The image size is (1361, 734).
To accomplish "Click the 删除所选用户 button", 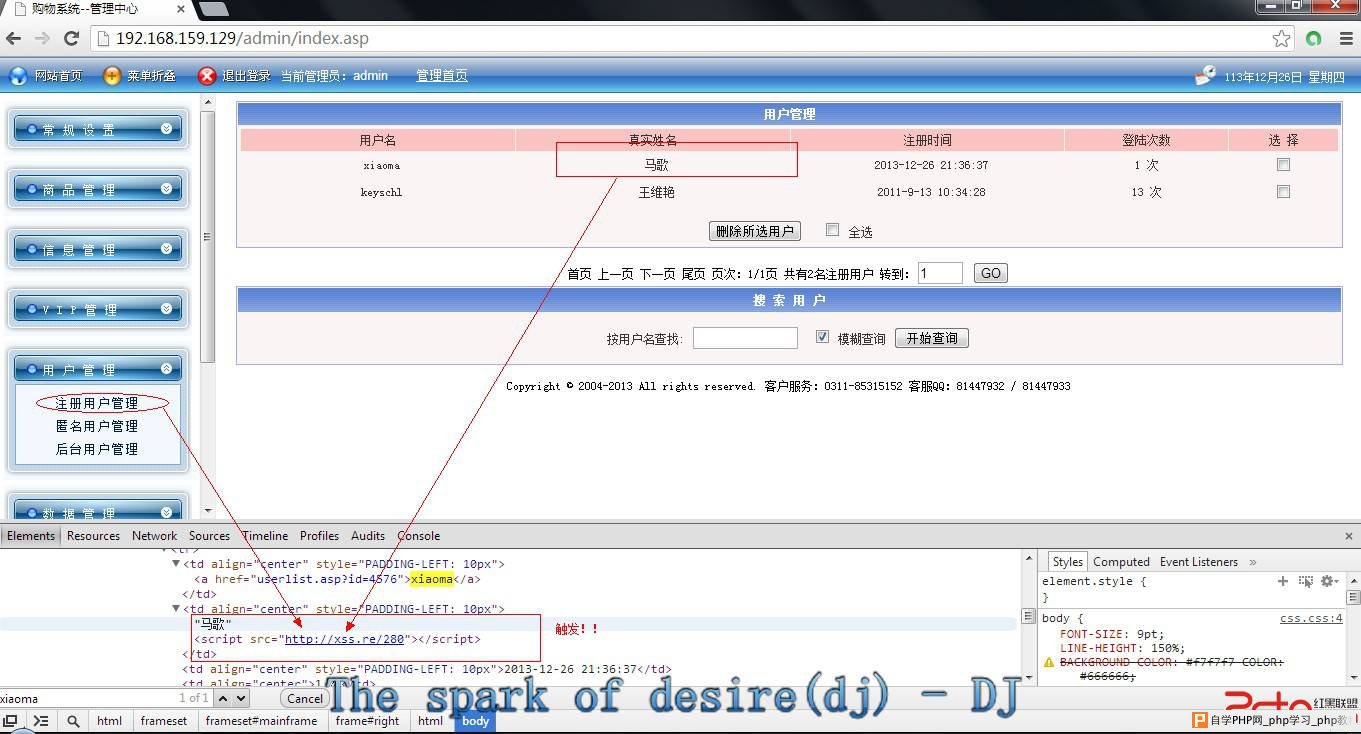I will (755, 231).
